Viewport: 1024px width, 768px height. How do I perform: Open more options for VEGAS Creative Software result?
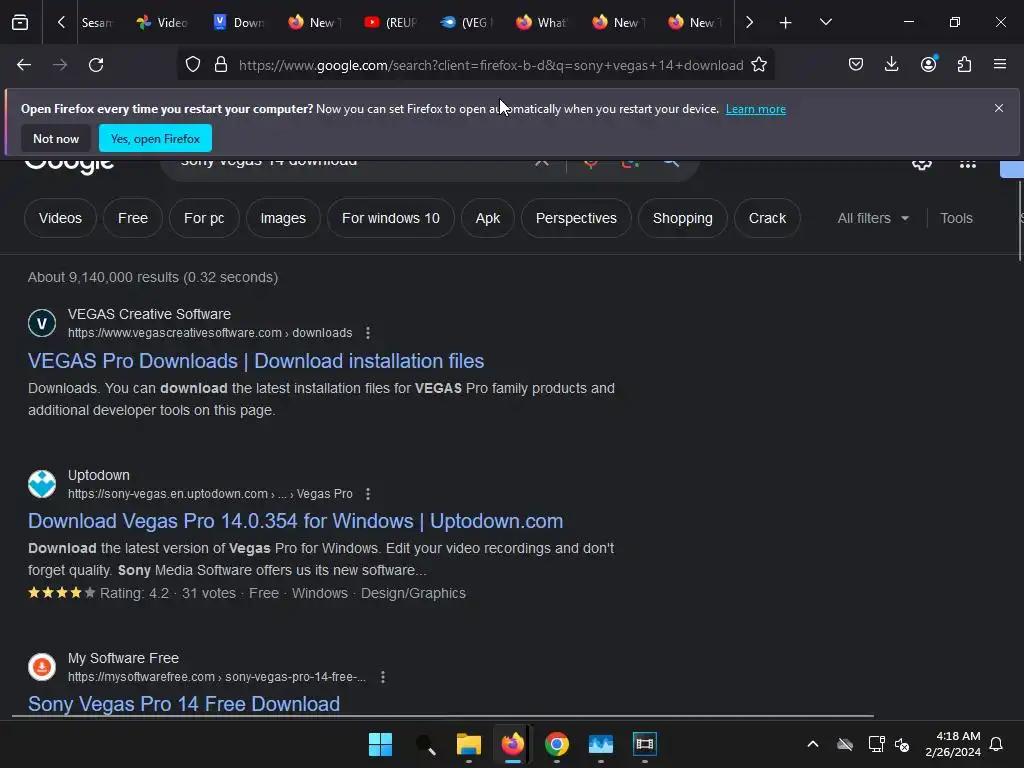368,333
